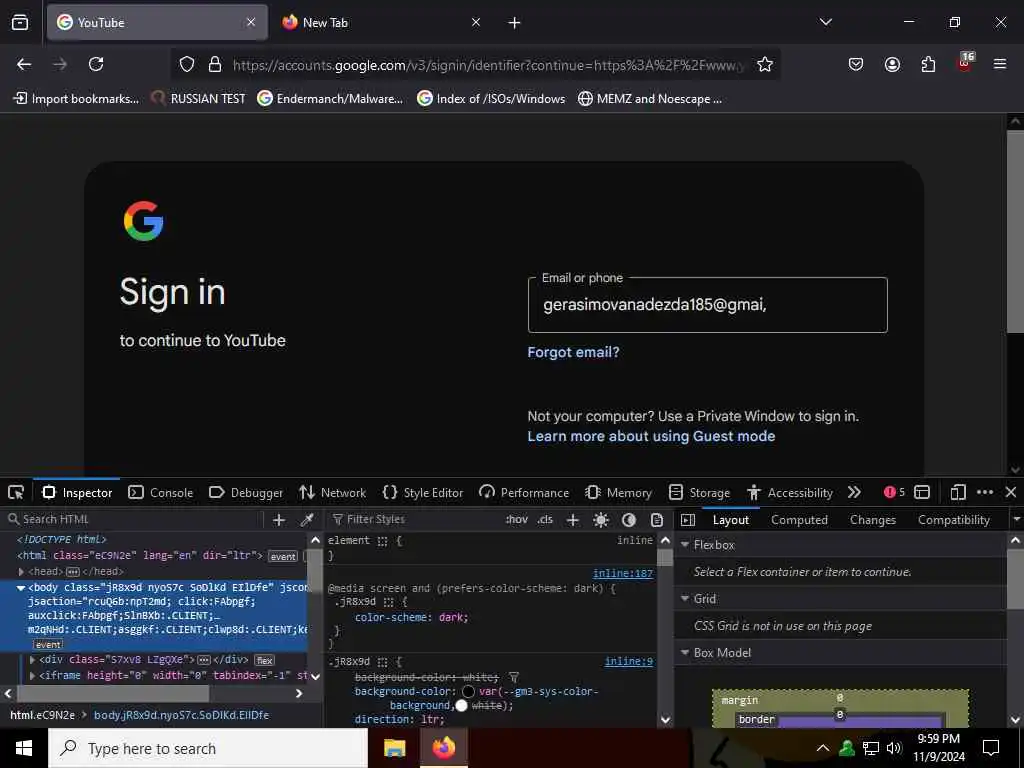
Task: Toggle the three-pane inspector icon
Action: click(x=688, y=520)
